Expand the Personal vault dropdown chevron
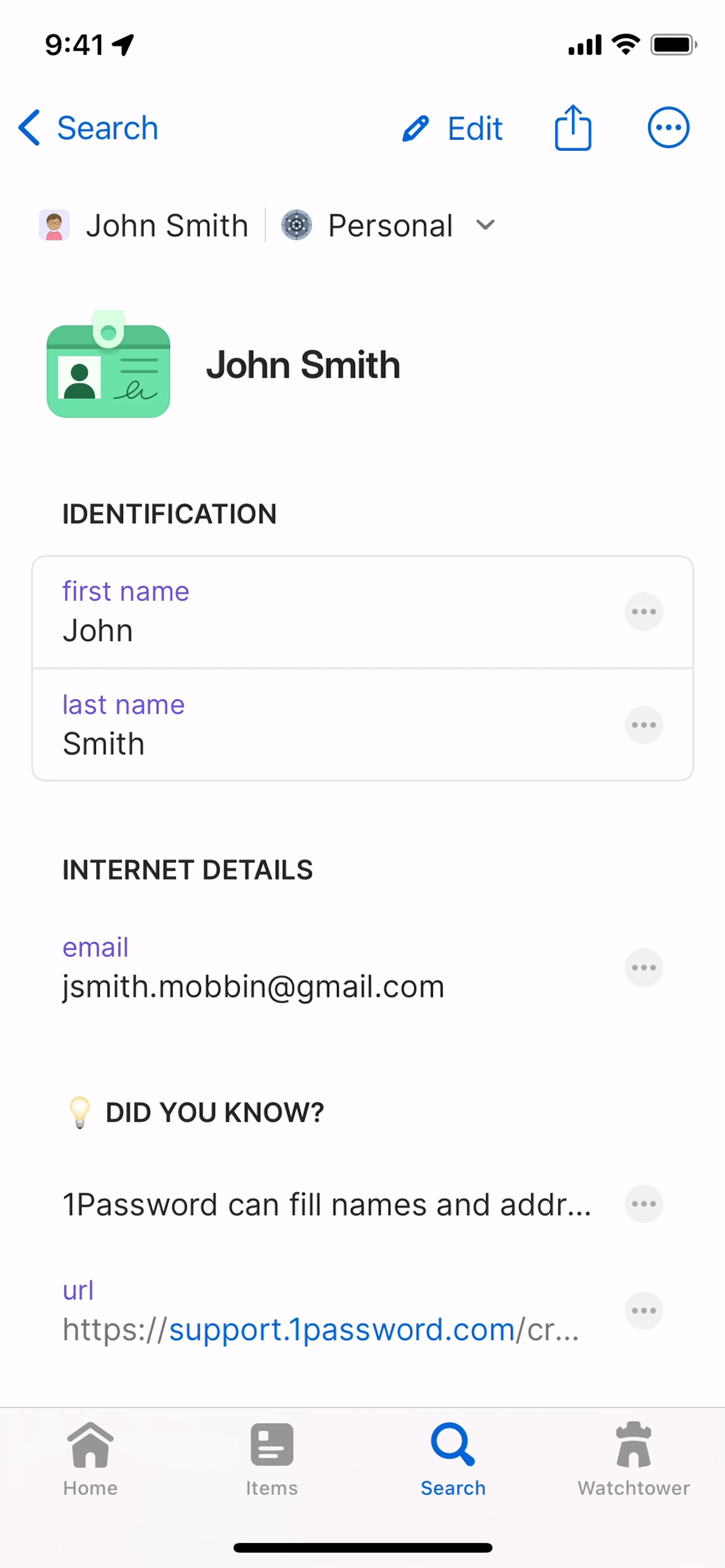725x1568 pixels. coord(485,225)
